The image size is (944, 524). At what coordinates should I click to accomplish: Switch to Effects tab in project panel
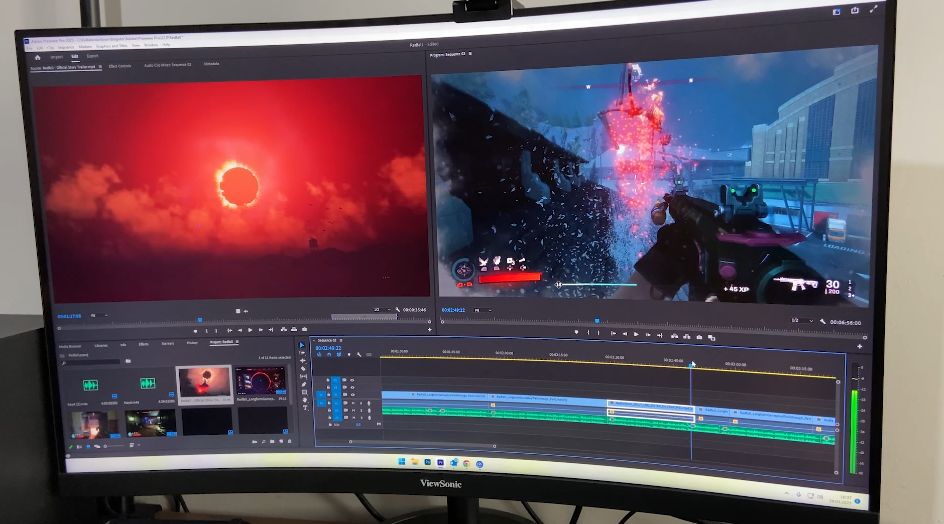click(x=143, y=344)
